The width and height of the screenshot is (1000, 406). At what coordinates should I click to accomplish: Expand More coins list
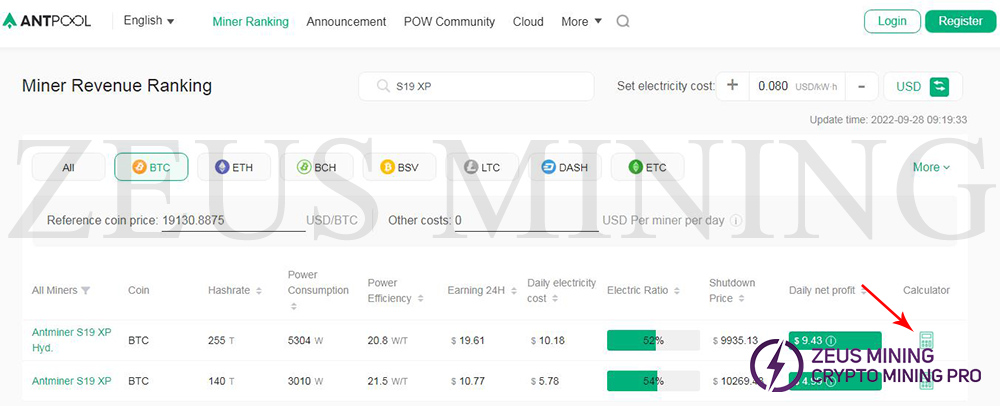click(931, 167)
